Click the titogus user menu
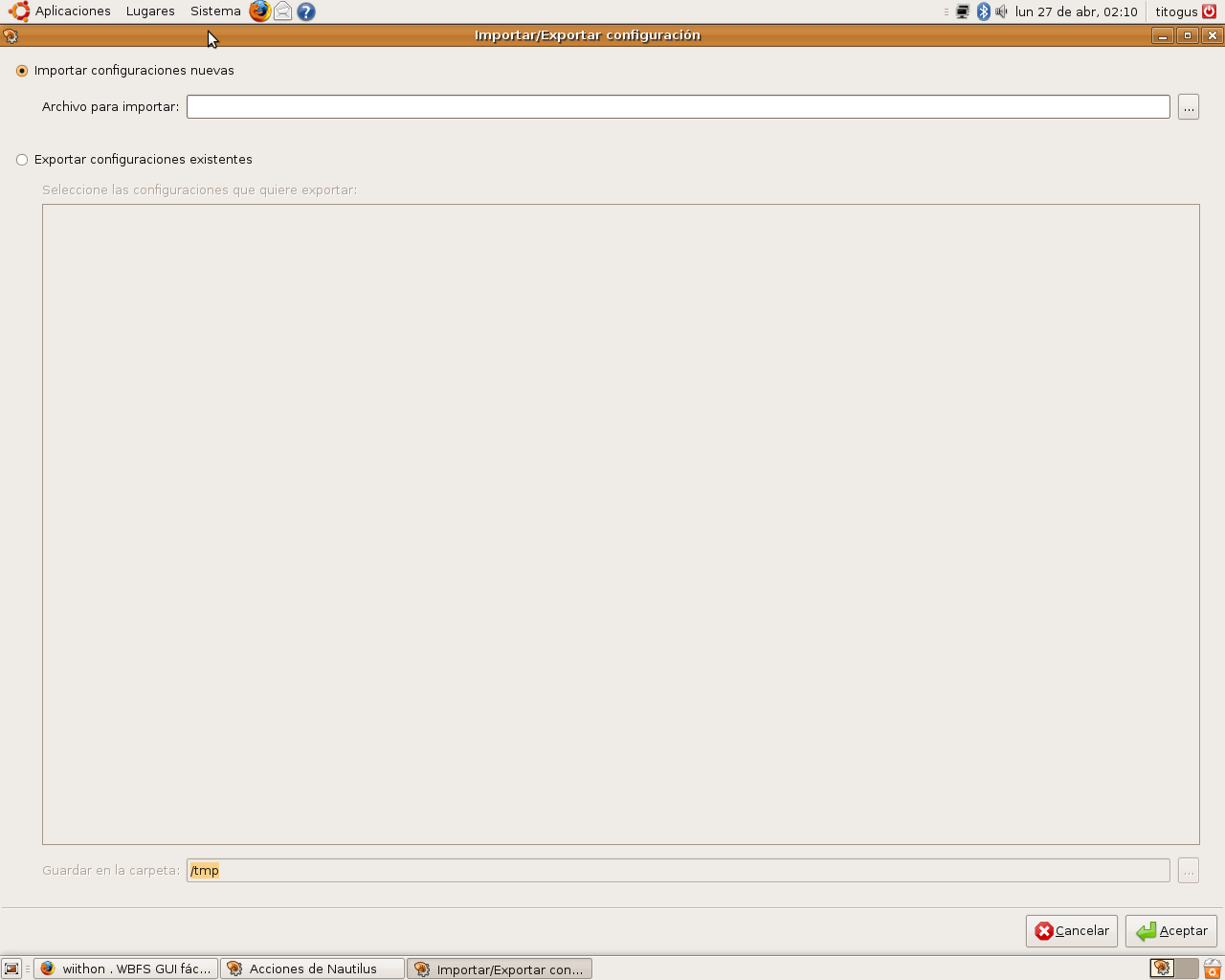 pyautogui.click(x=1176, y=11)
